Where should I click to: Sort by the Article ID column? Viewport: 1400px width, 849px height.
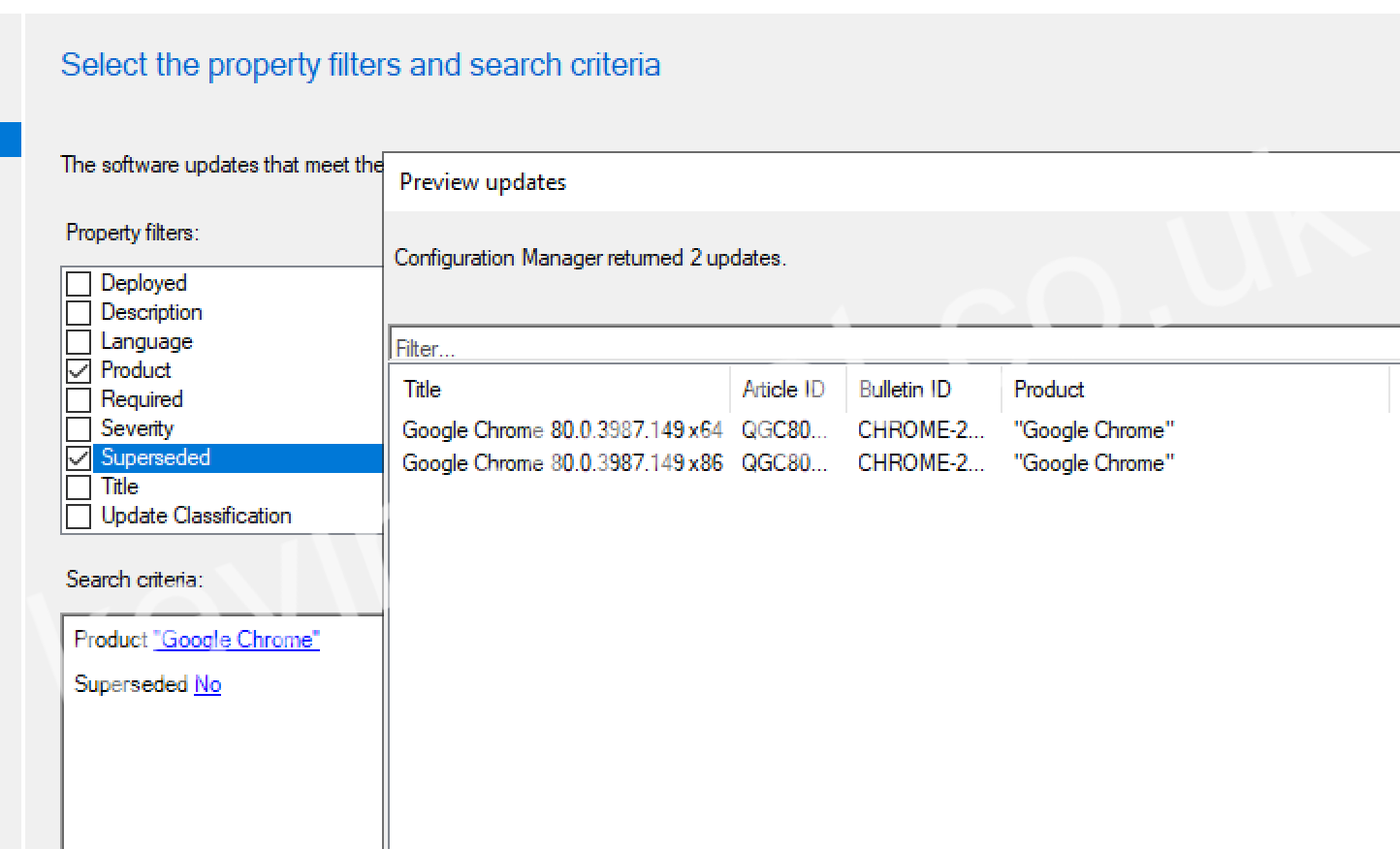[784, 390]
